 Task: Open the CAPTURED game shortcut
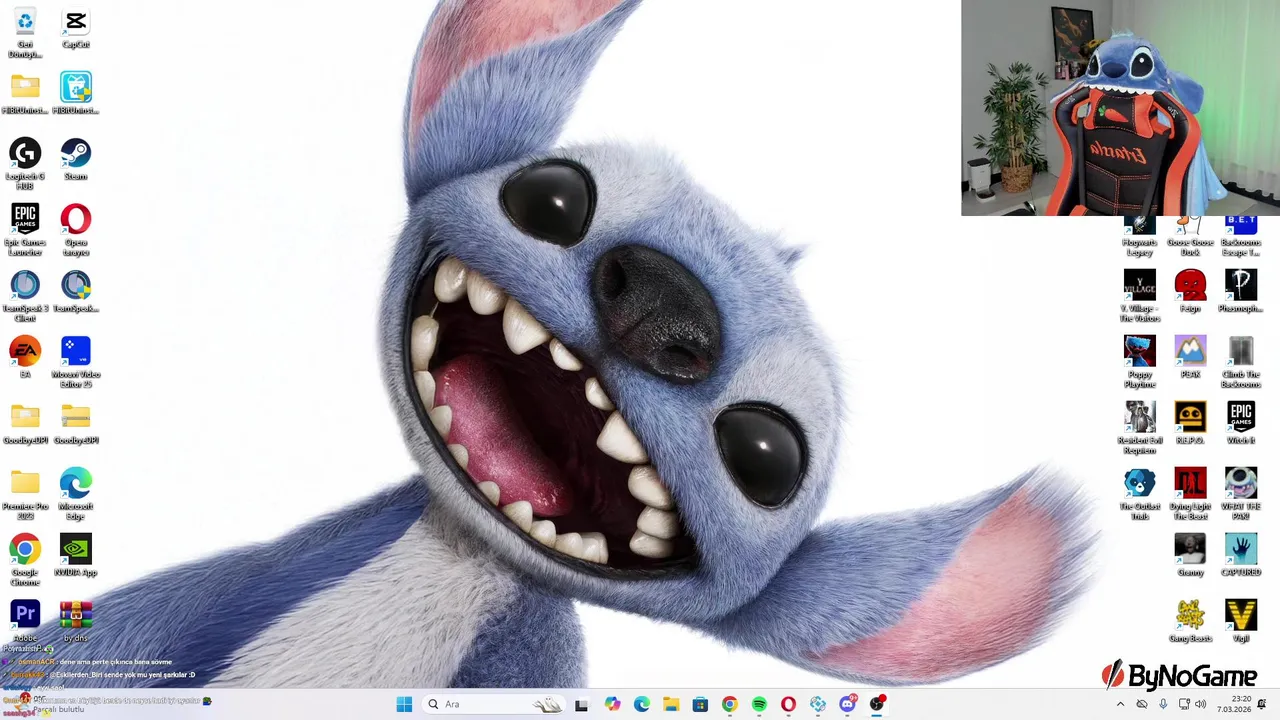[1241, 556]
